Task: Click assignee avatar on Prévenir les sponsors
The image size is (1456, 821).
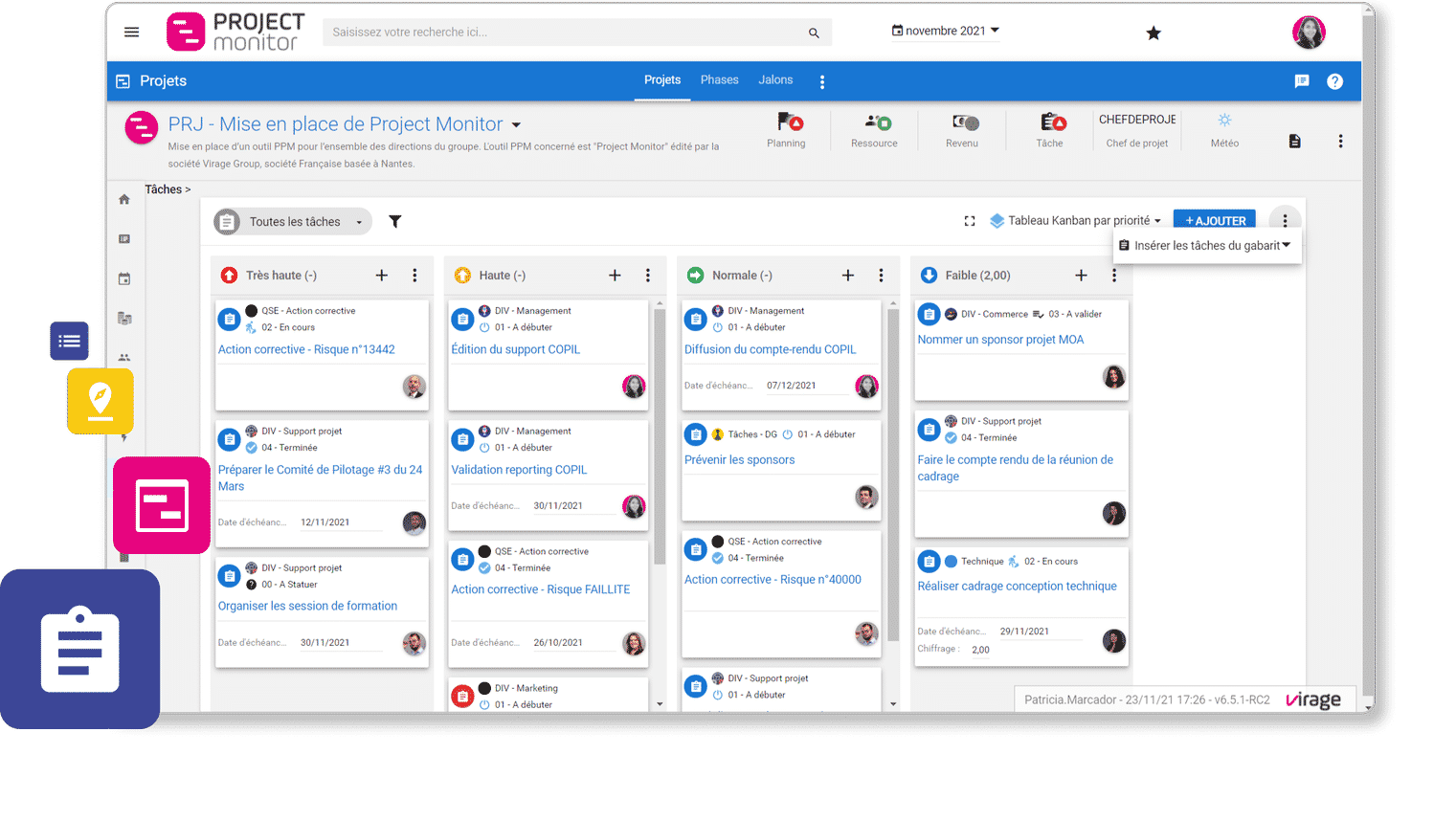Action: 866,497
